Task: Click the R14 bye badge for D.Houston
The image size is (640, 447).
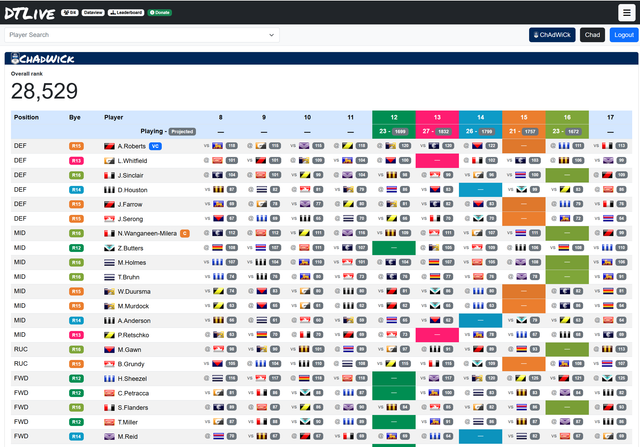Action: 76,189
